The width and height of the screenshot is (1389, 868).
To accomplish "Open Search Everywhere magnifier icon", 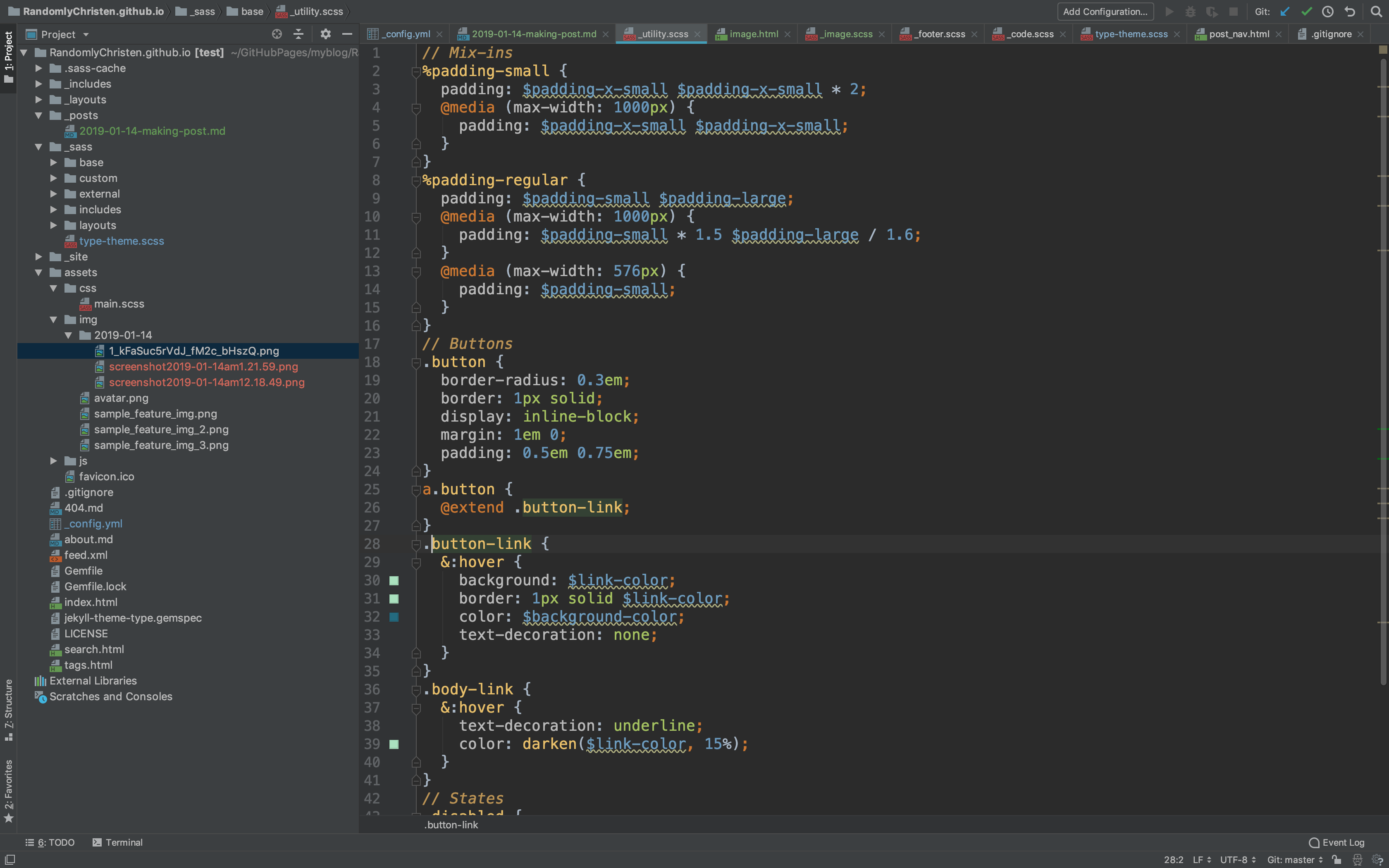I will [x=1376, y=12].
